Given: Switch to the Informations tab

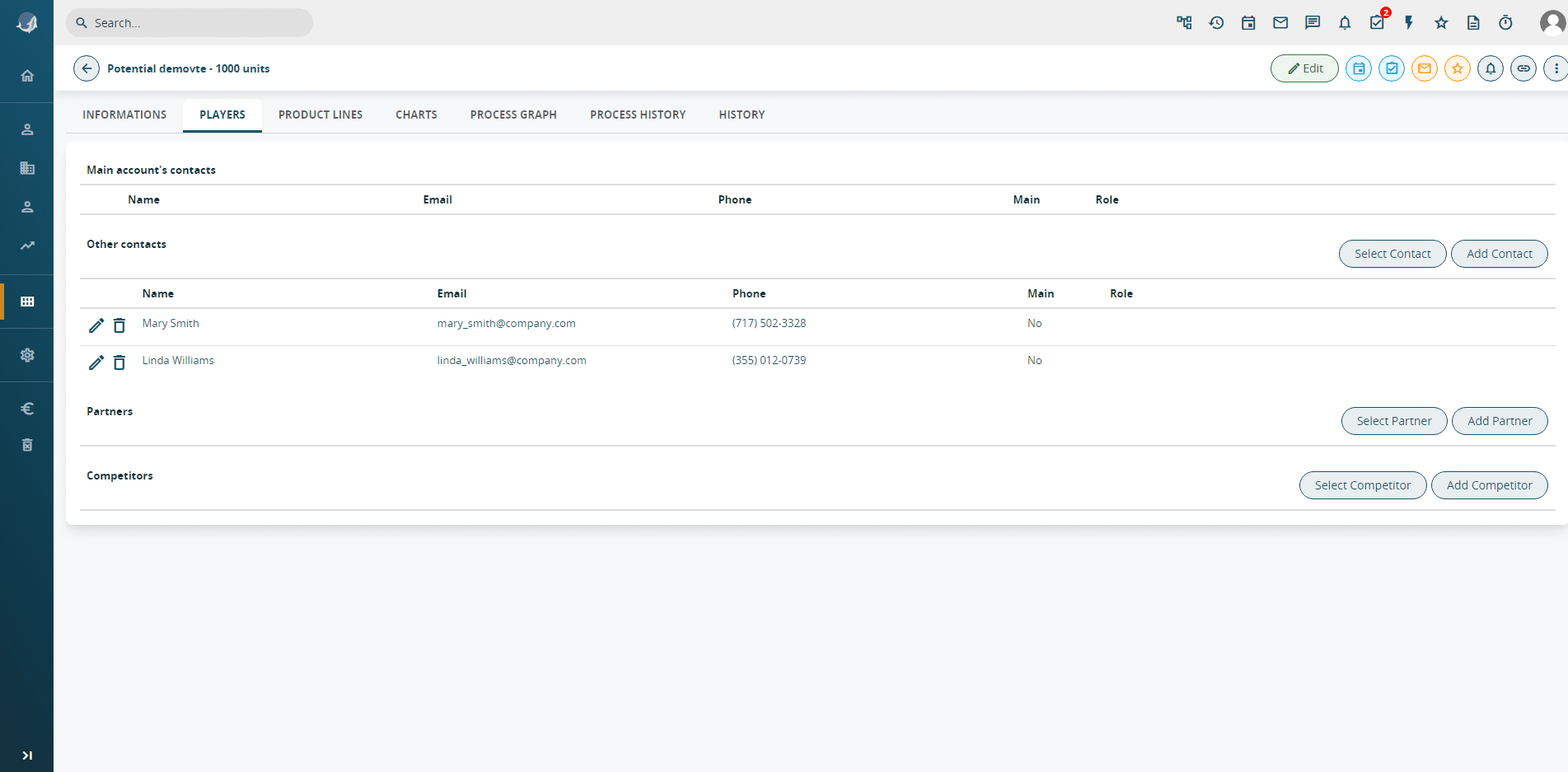Looking at the screenshot, I should coord(124,115).
